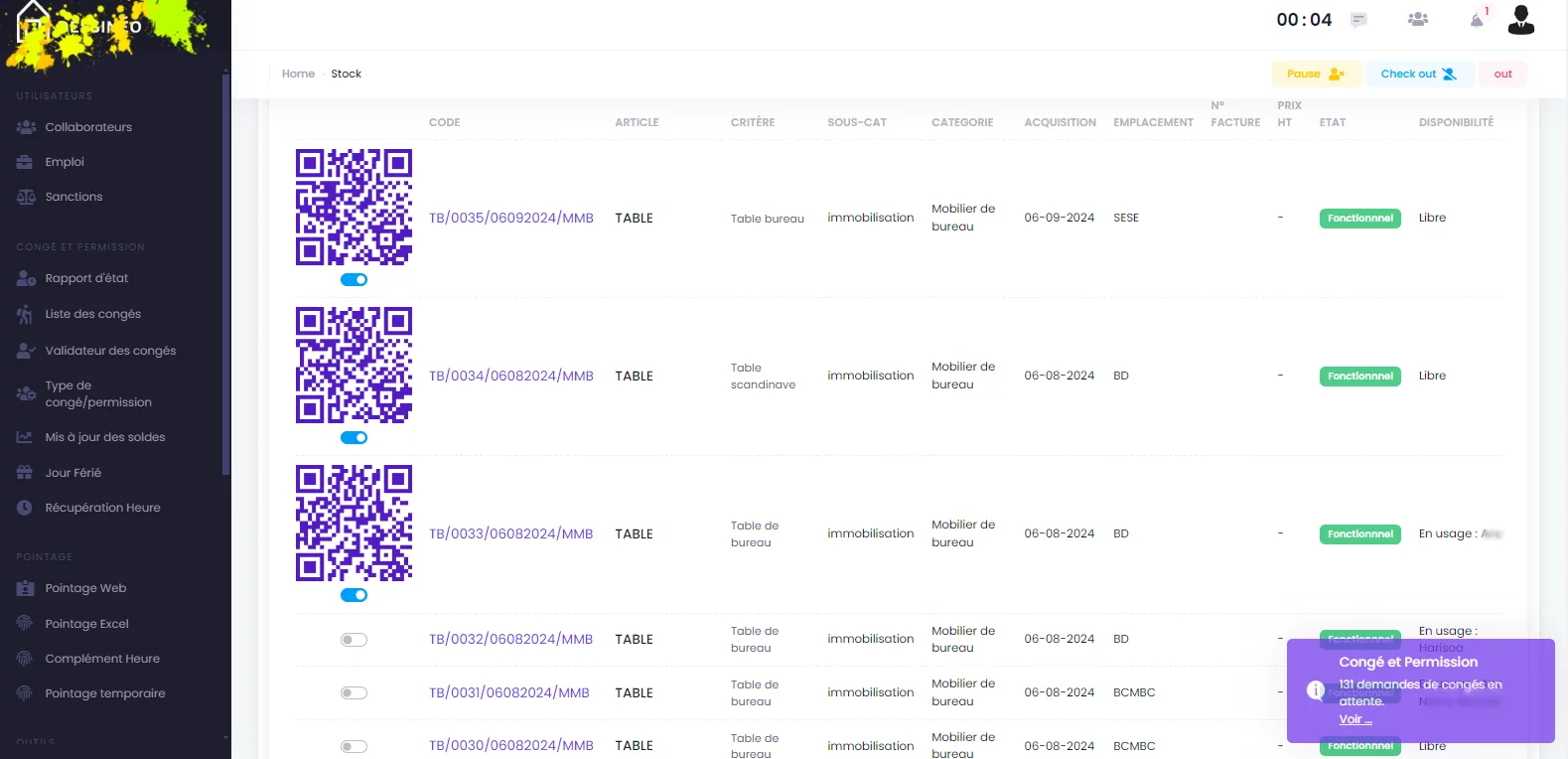Select Pointage Web in sidebar
The width and height of the screenshot is (1568, 759).
pos(85,588)
